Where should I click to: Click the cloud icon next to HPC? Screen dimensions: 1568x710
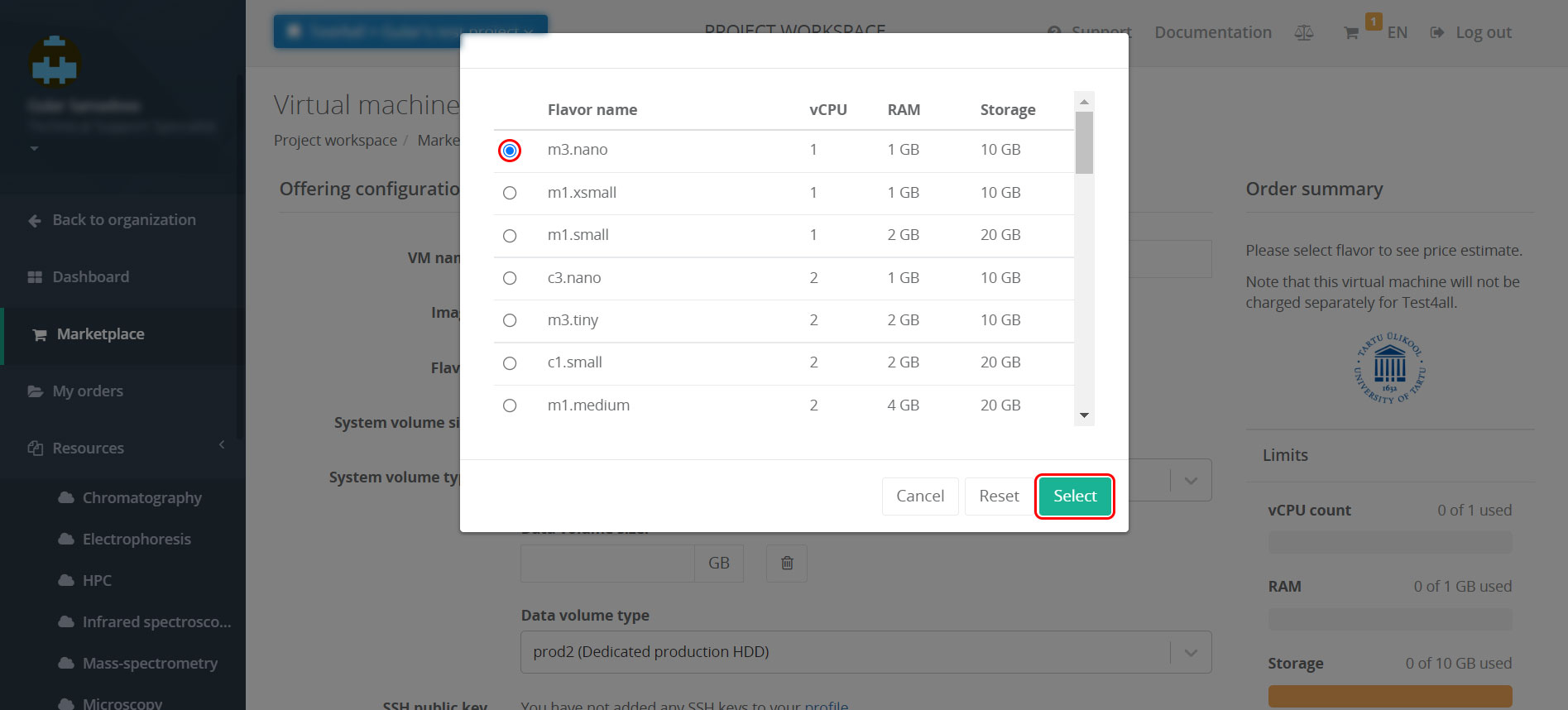coord(66,580)
